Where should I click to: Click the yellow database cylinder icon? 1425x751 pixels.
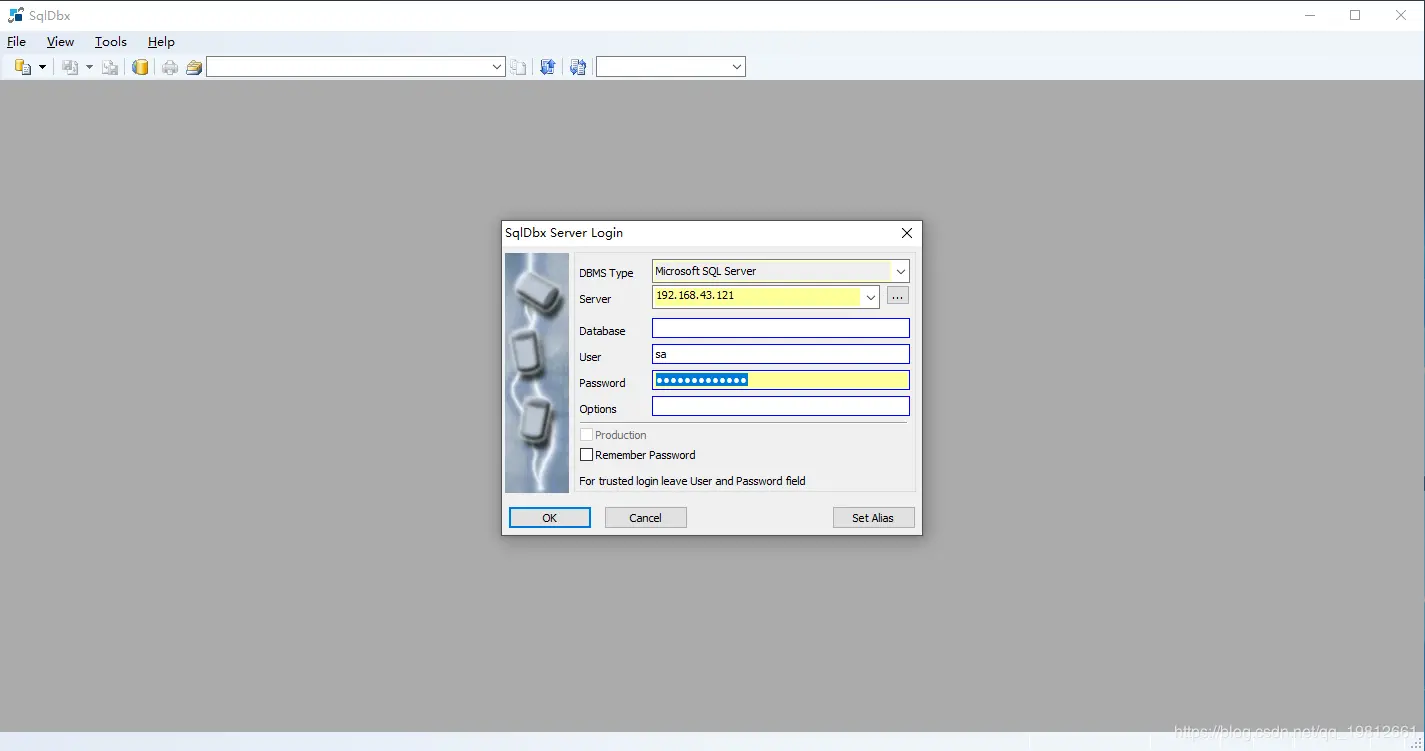point(141,67)
